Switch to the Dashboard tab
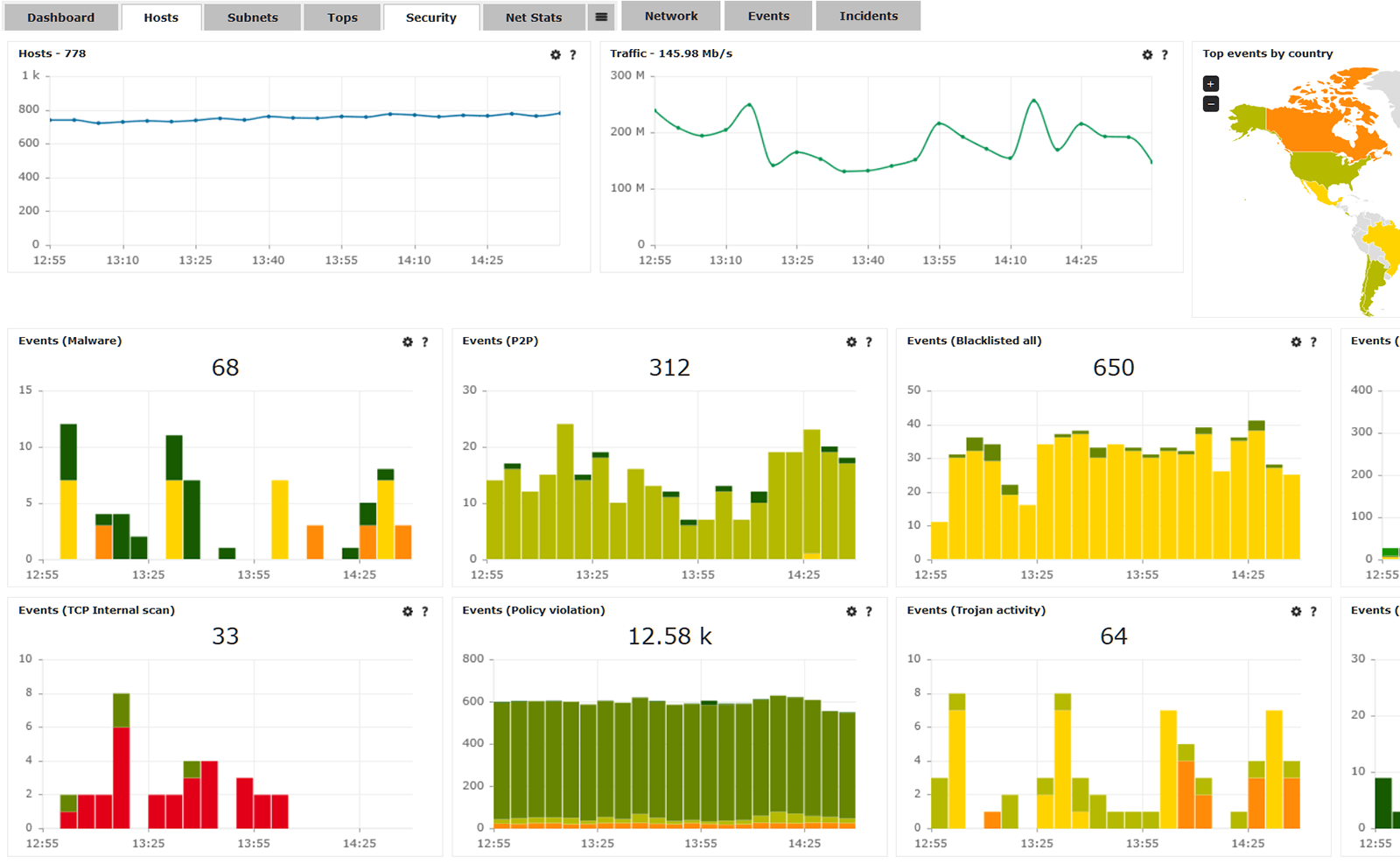 point(60,18)
